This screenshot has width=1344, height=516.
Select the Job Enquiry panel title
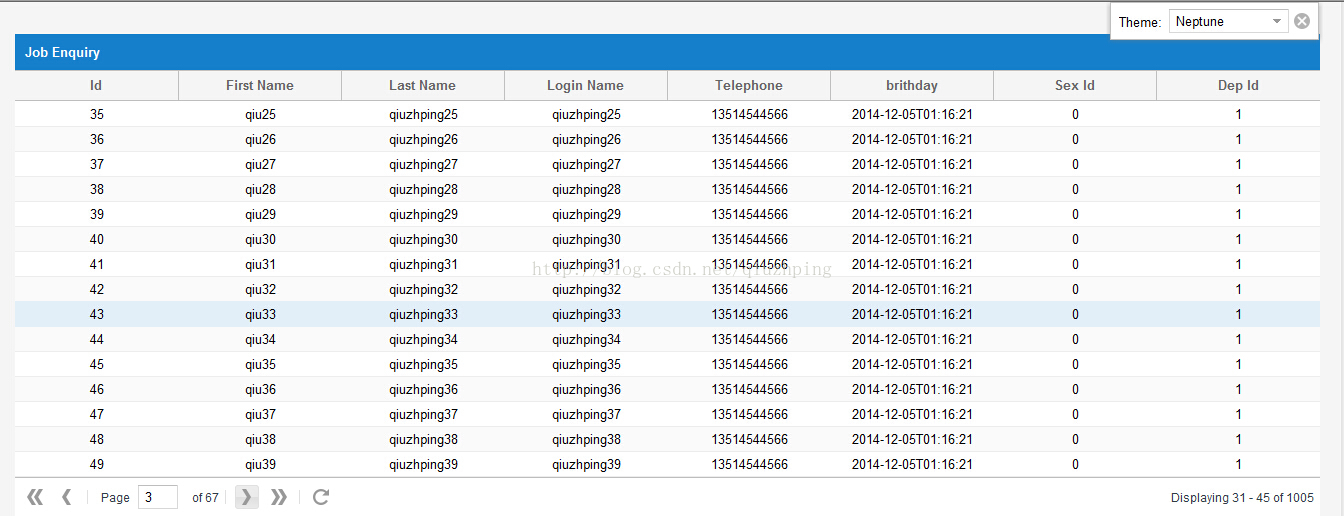pos(62,52)
